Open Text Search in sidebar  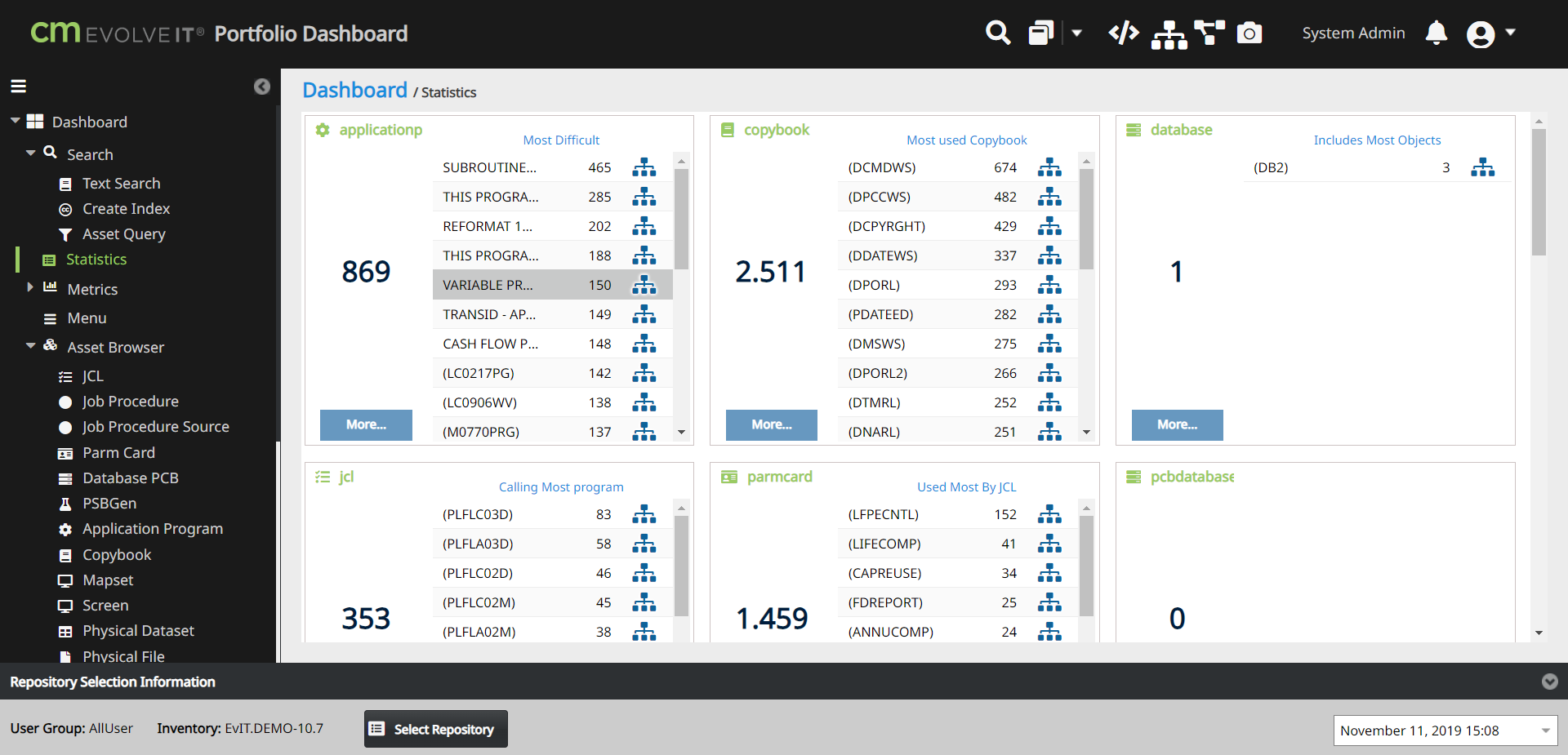pyautogui.click(x=121, y=184)
